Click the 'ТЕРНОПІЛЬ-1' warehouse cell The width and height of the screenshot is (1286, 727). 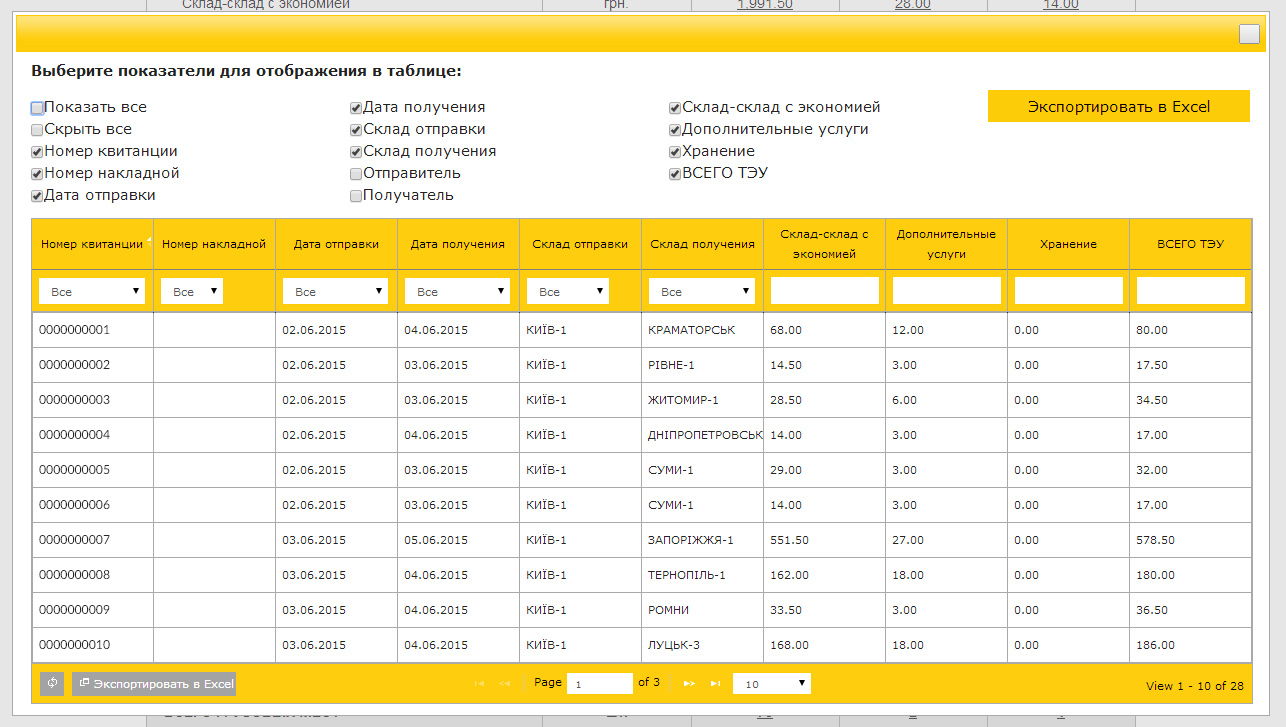(x=702, y=575)
